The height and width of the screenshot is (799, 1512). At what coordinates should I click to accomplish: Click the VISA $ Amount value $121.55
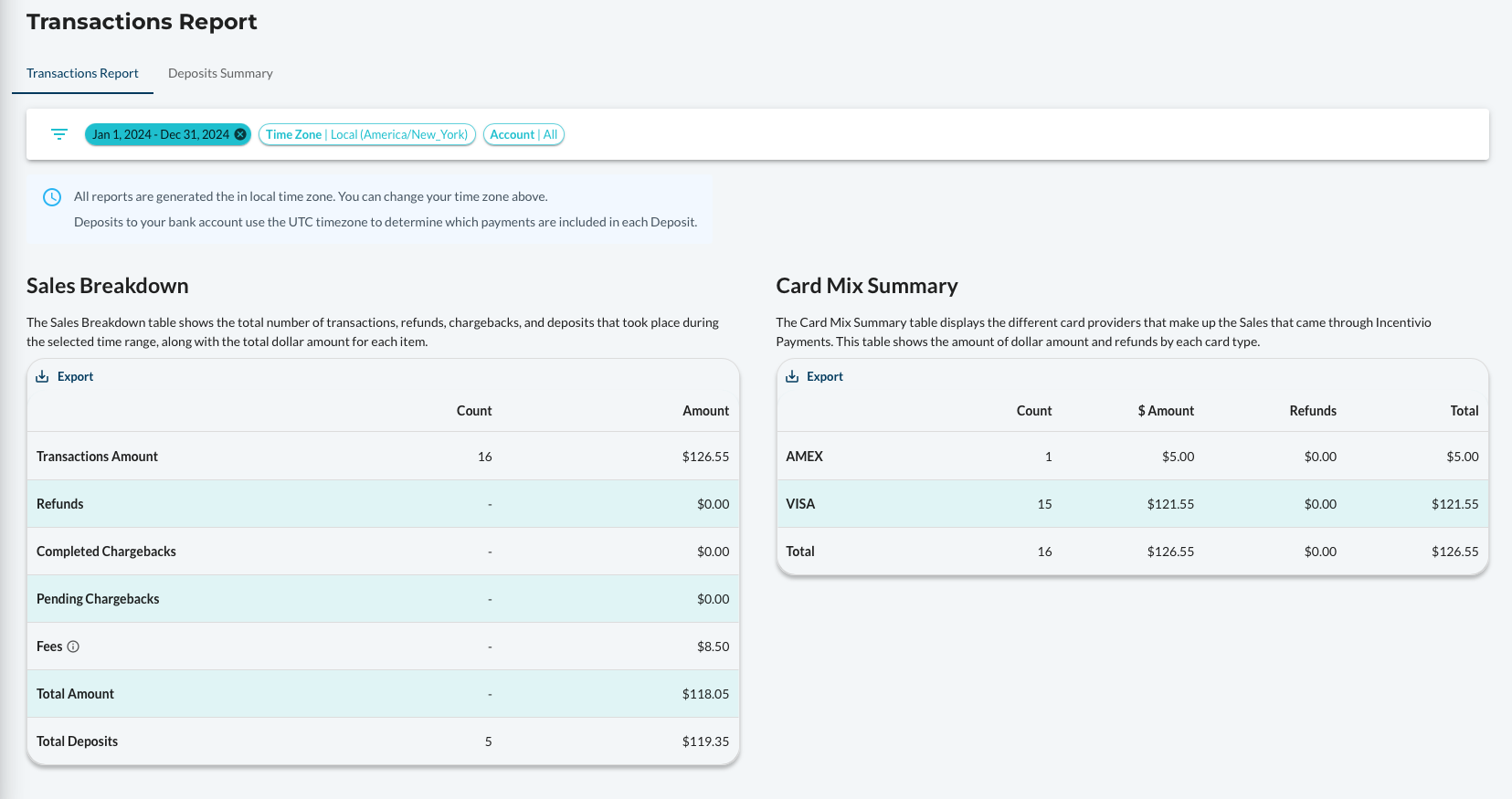1171,504
